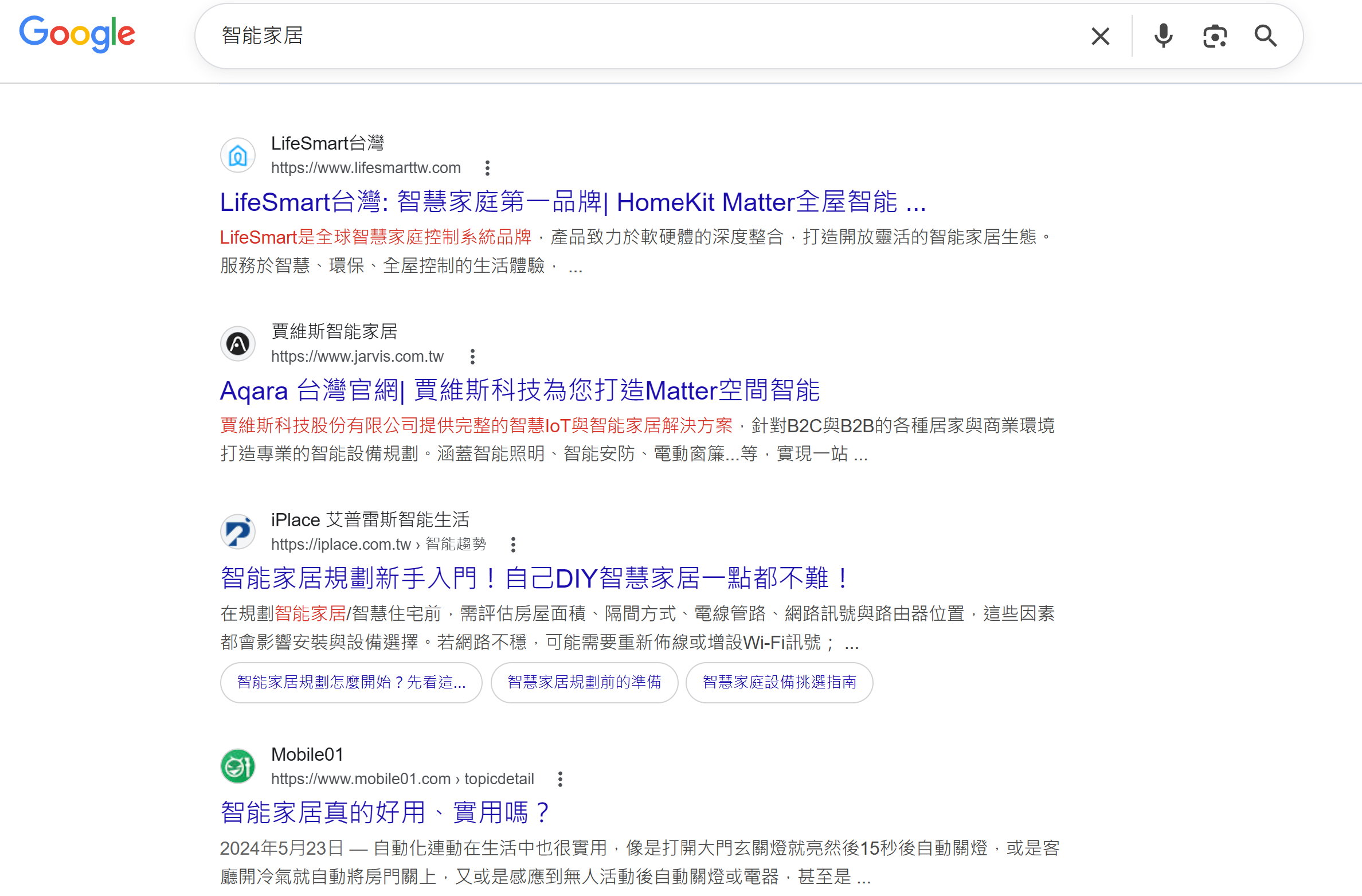Click the 賈維斯智能家居 site favicon

tap(238, 344)
